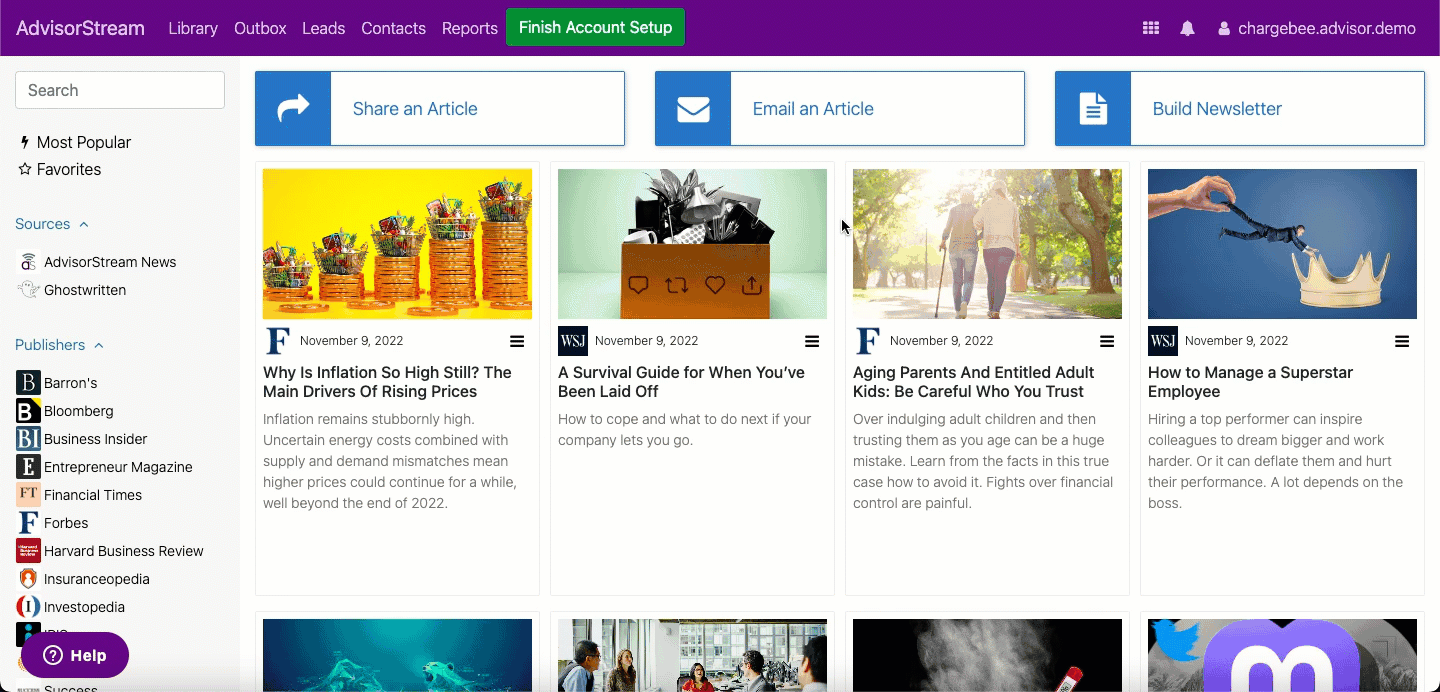Image resolution: width=1440 pixels, height=692 pixels.
Task: Click the Harvard Business Review logo
Action: pos(28,551)
